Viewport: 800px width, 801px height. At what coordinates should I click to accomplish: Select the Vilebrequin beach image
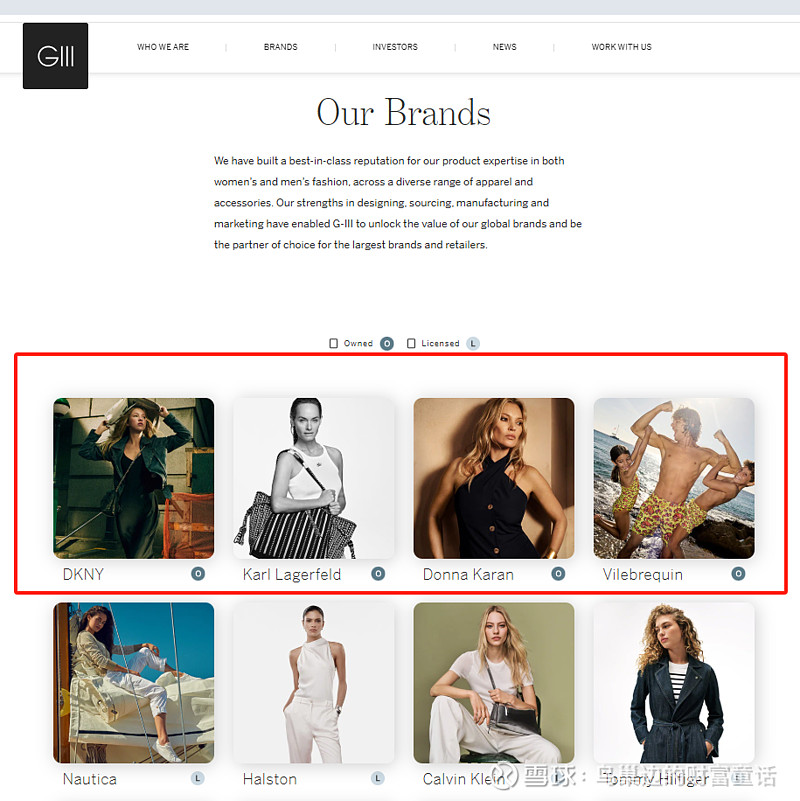click(674, 478)
